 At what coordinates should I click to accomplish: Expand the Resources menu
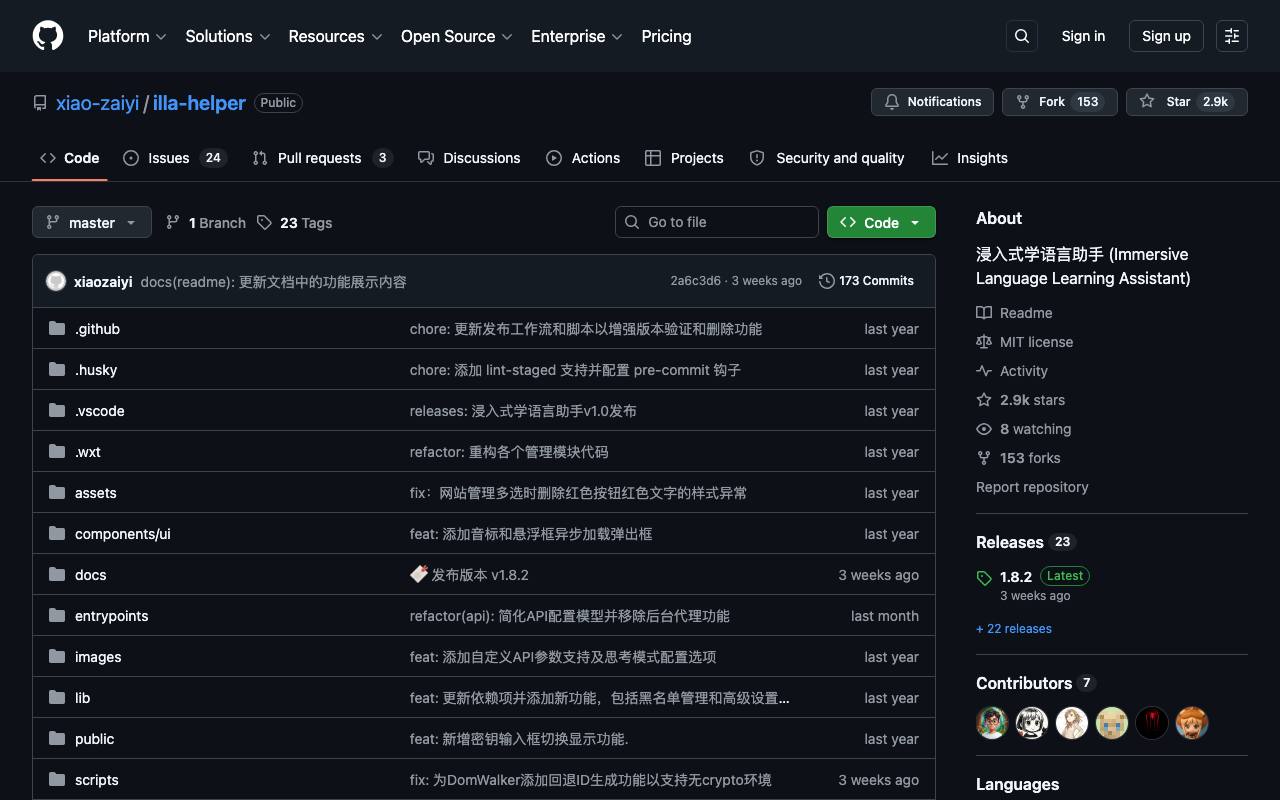point(336,36)
